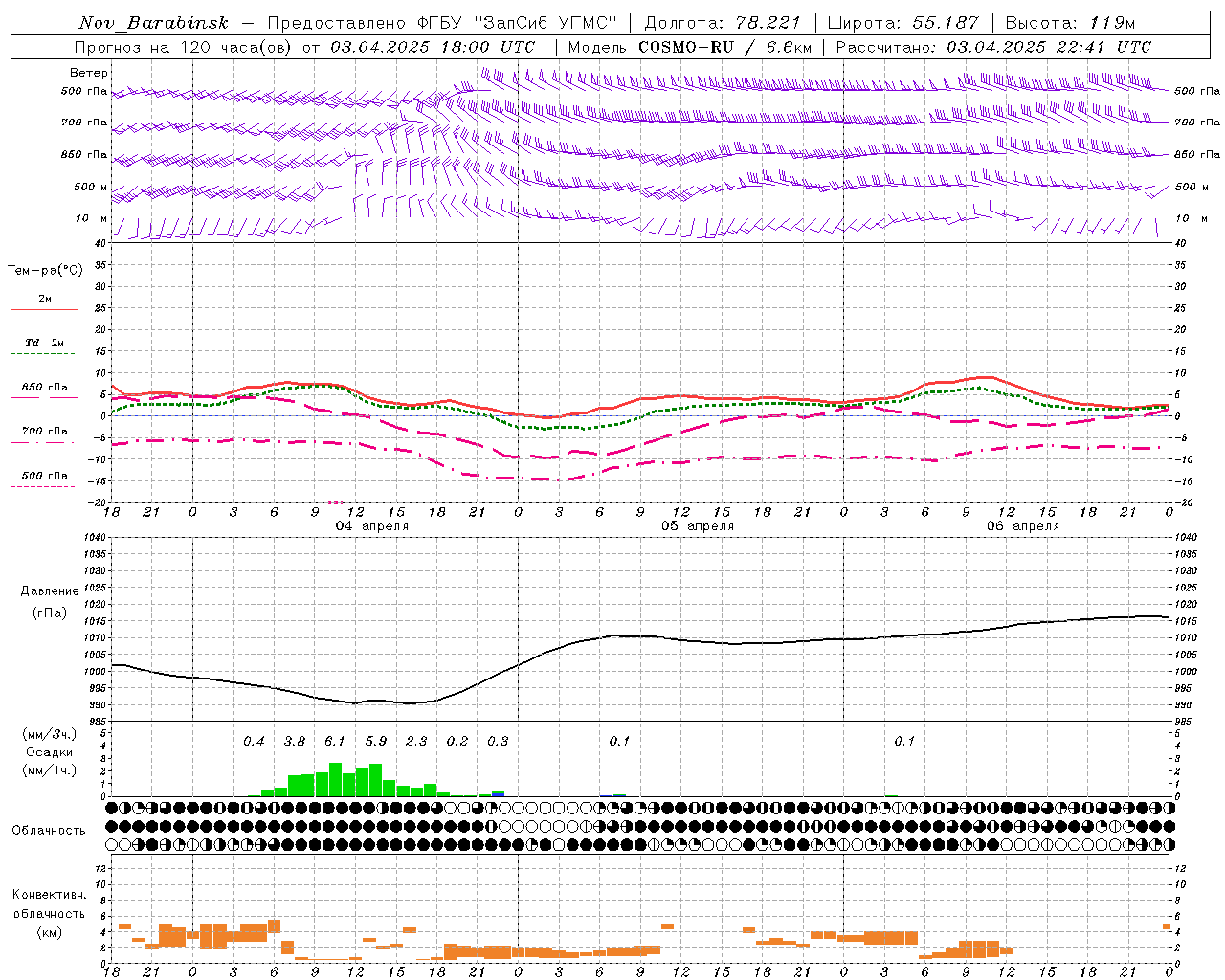Click precipitation value '0.3'

(x=498, y=742)
